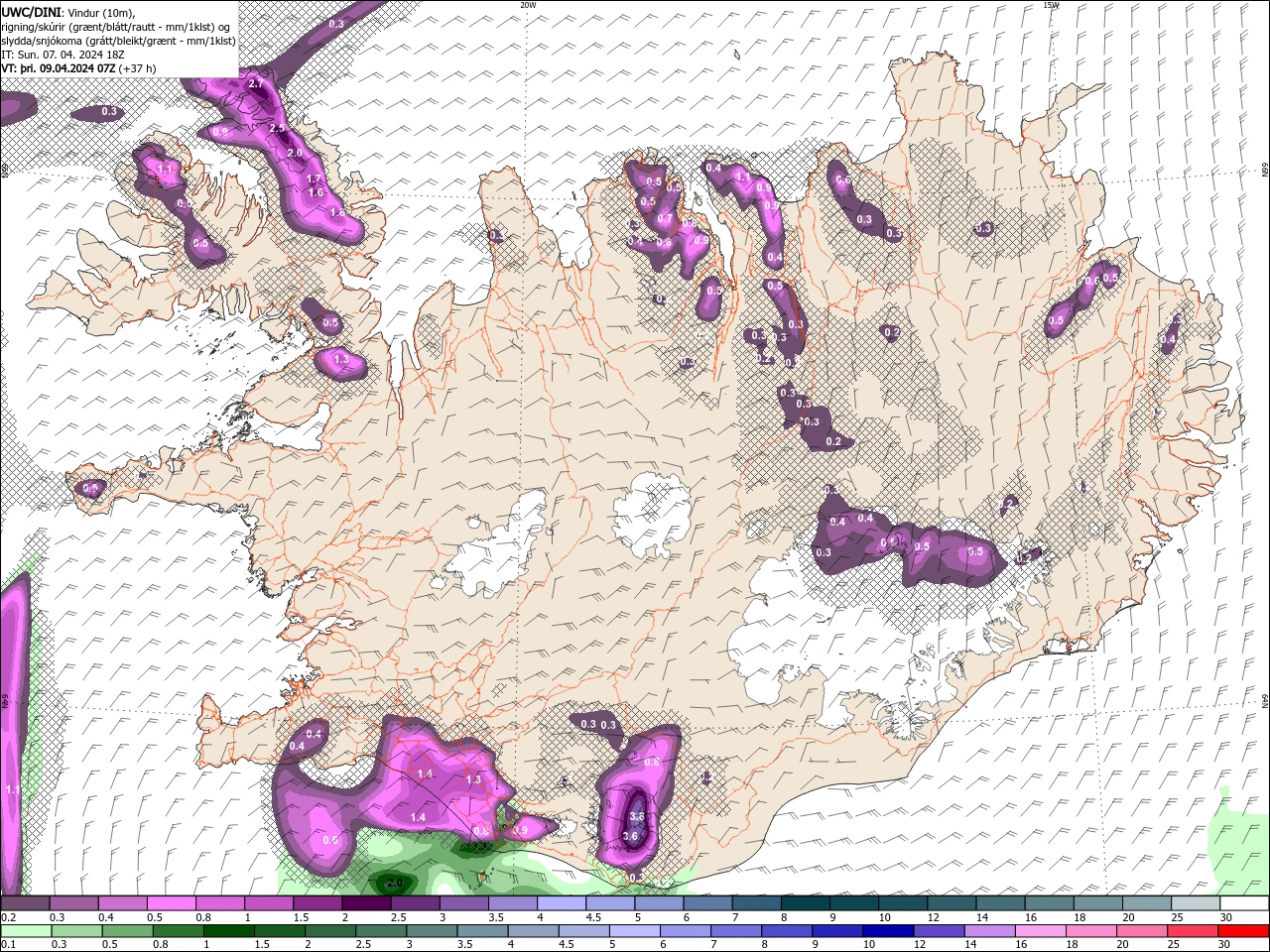Image resolution: width=1270 pixels, height=952 pixels.
Task: Click the red swatch after 30 in the rain legend
Action: [x=1245, y=931]
